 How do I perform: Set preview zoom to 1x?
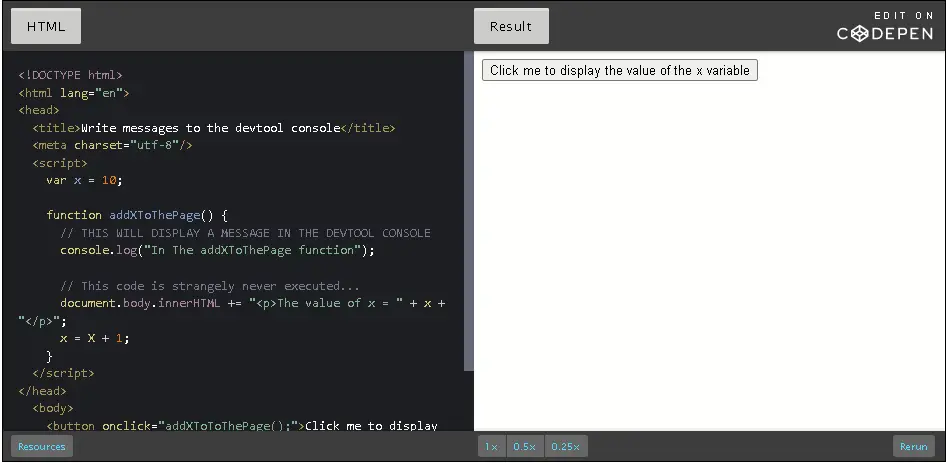click(492, 447)
